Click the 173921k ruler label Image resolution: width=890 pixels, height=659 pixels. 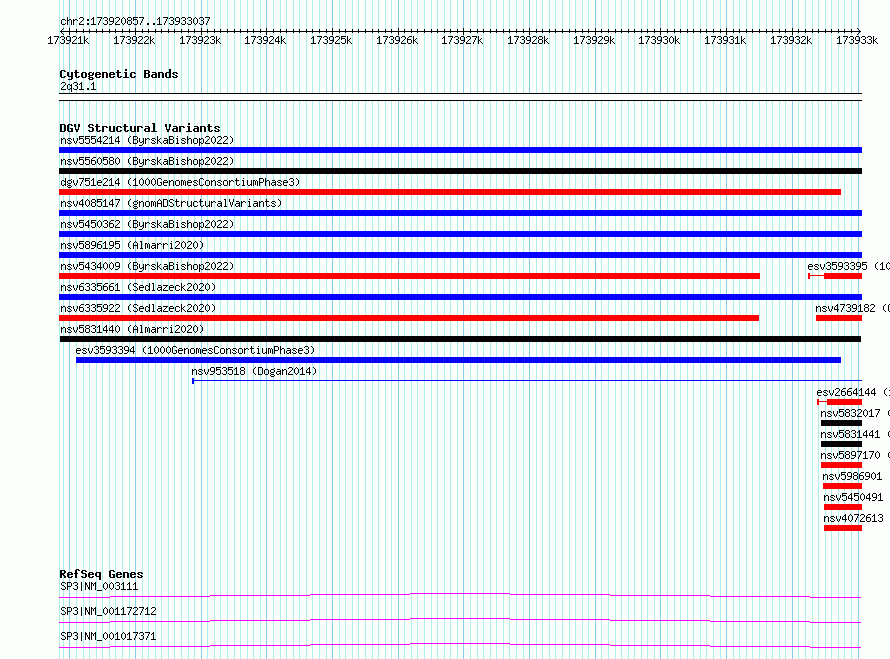click(68, 40)
